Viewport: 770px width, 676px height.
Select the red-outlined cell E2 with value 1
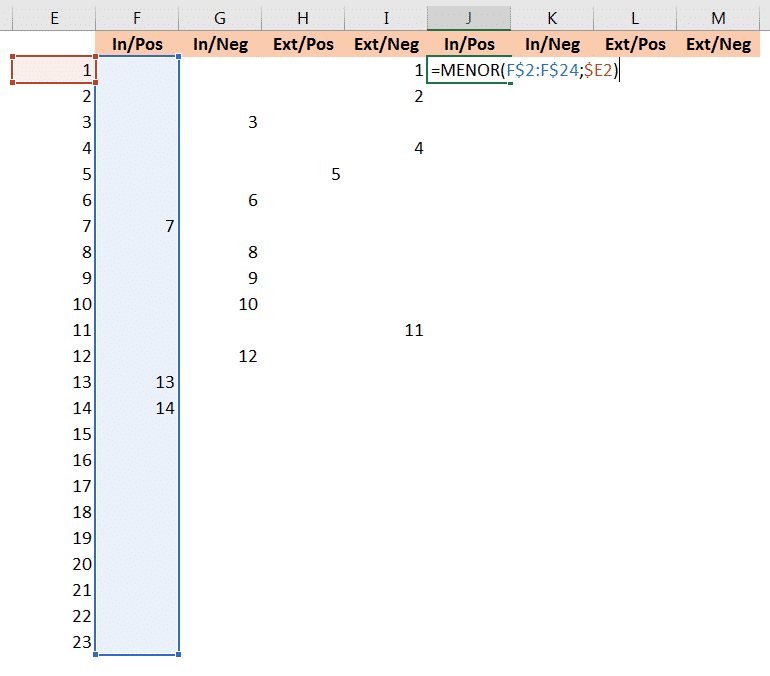pyautogui.click(x=54, y=70)
